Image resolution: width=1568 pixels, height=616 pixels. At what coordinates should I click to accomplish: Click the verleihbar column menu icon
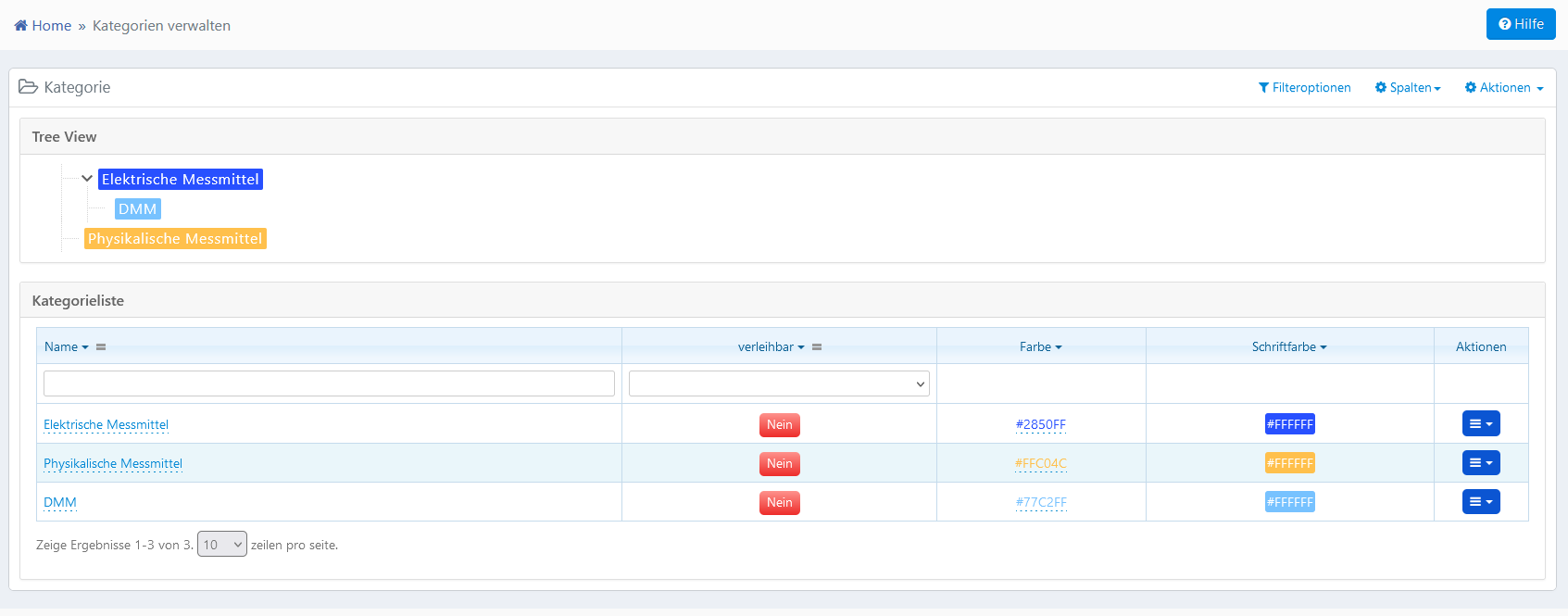pos(817,347)
